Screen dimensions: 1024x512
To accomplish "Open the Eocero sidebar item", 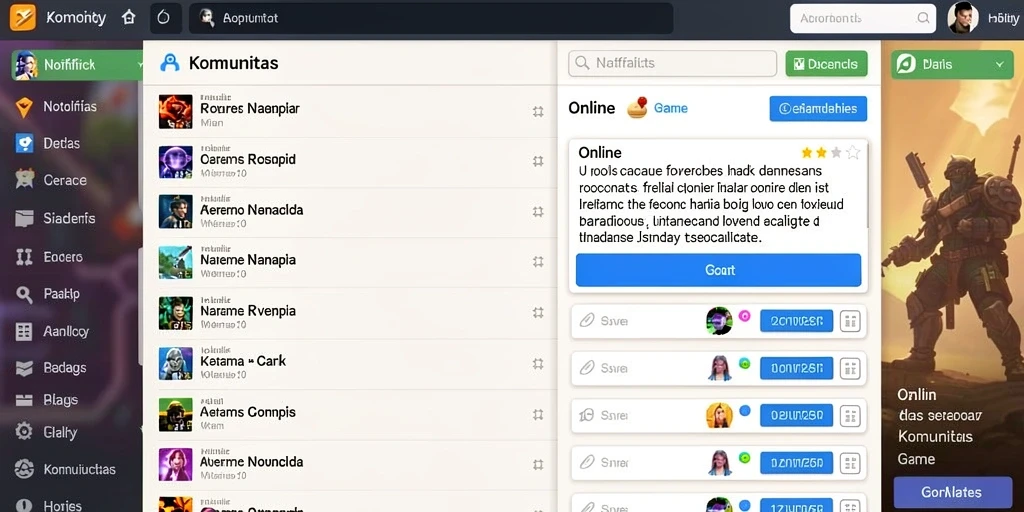I will pyautogui.click(x=63, y=257).
